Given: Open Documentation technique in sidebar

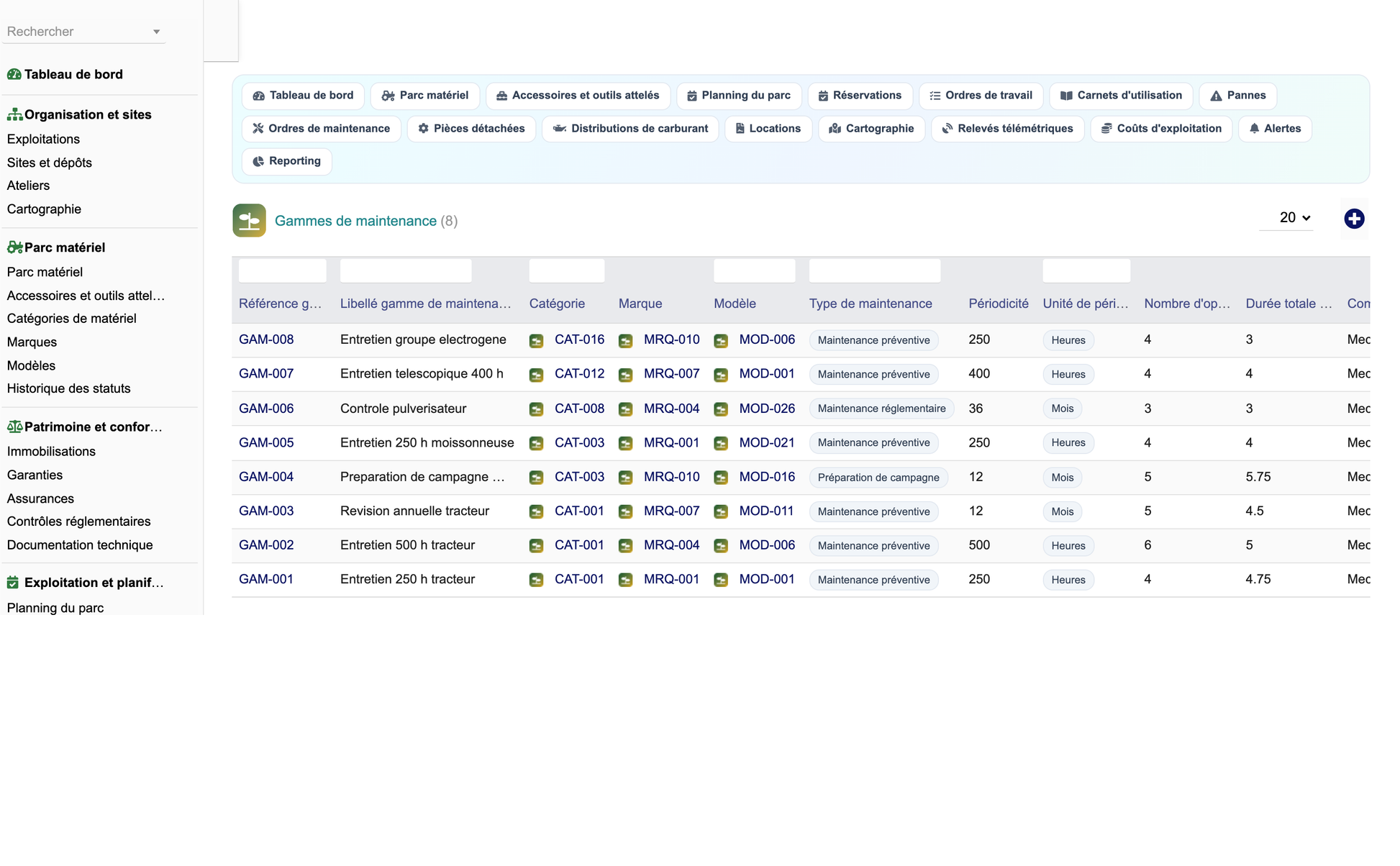Looking at the screenshot, I should click(80, 545).
